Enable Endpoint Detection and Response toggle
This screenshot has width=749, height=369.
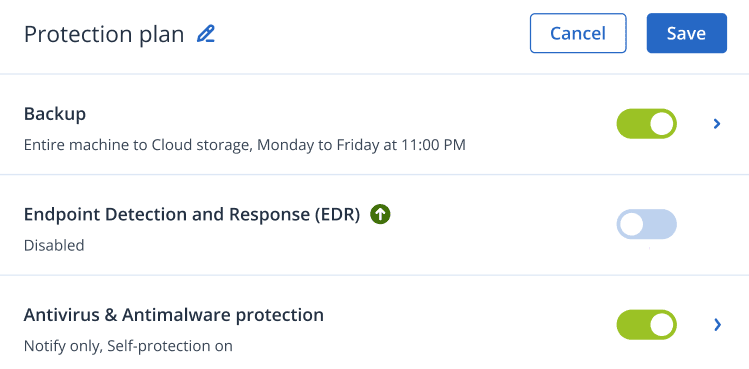646,224
